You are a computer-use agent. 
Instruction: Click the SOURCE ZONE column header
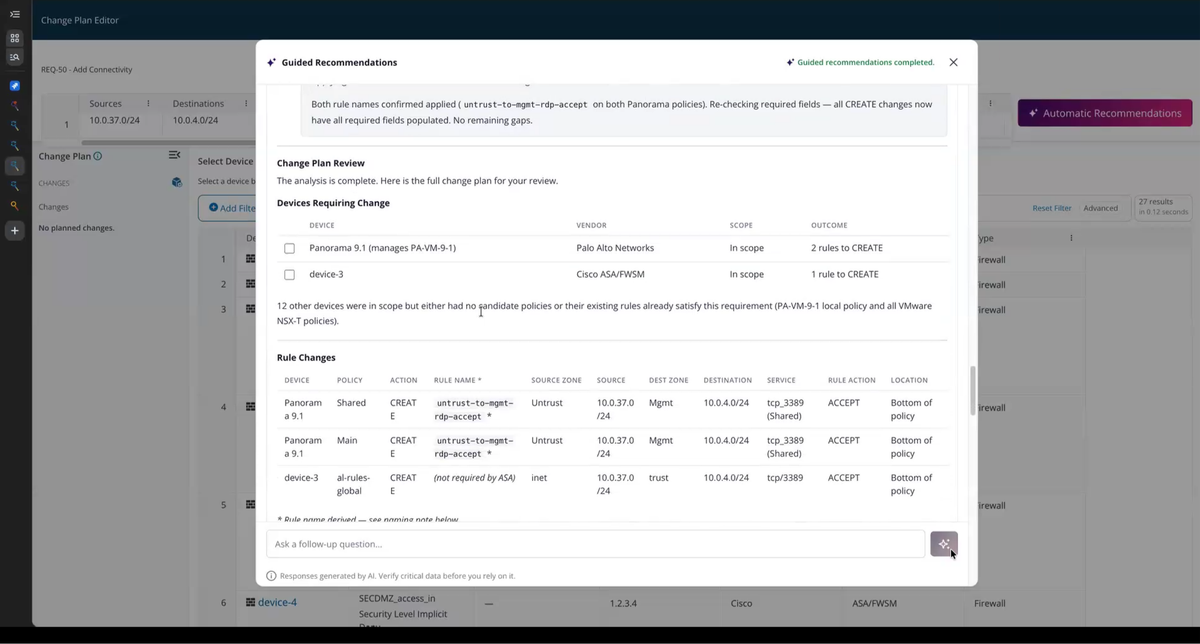pyautogui.click(x=556, y=380)
